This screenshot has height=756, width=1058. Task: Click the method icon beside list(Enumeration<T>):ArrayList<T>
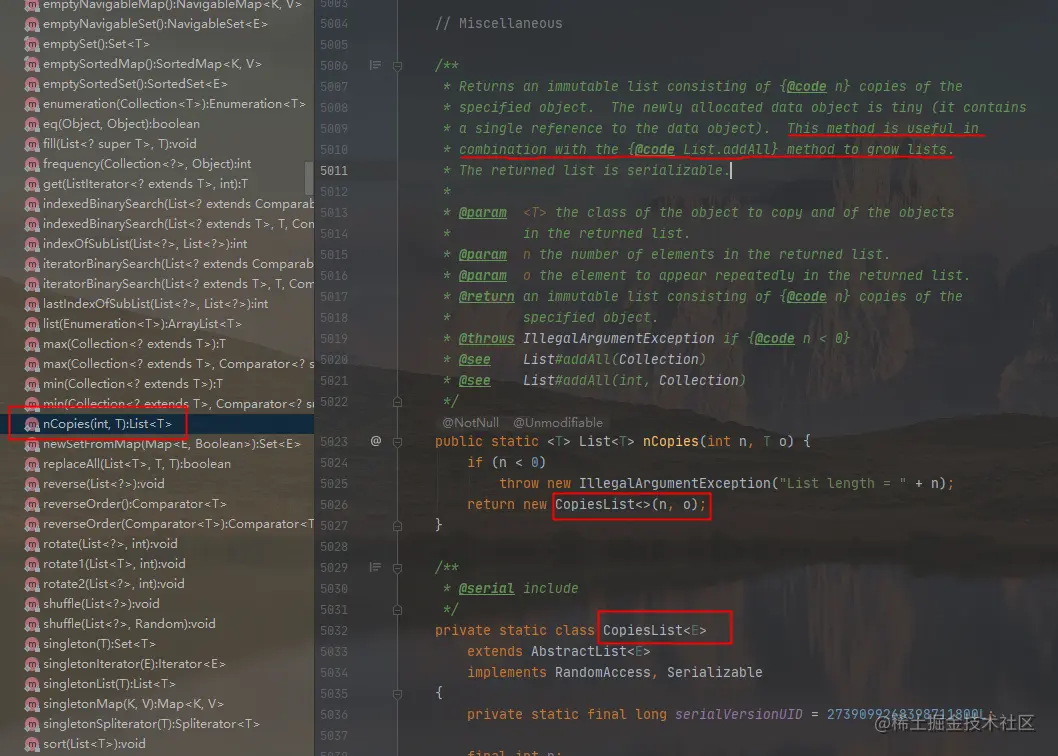coord(32,325)
